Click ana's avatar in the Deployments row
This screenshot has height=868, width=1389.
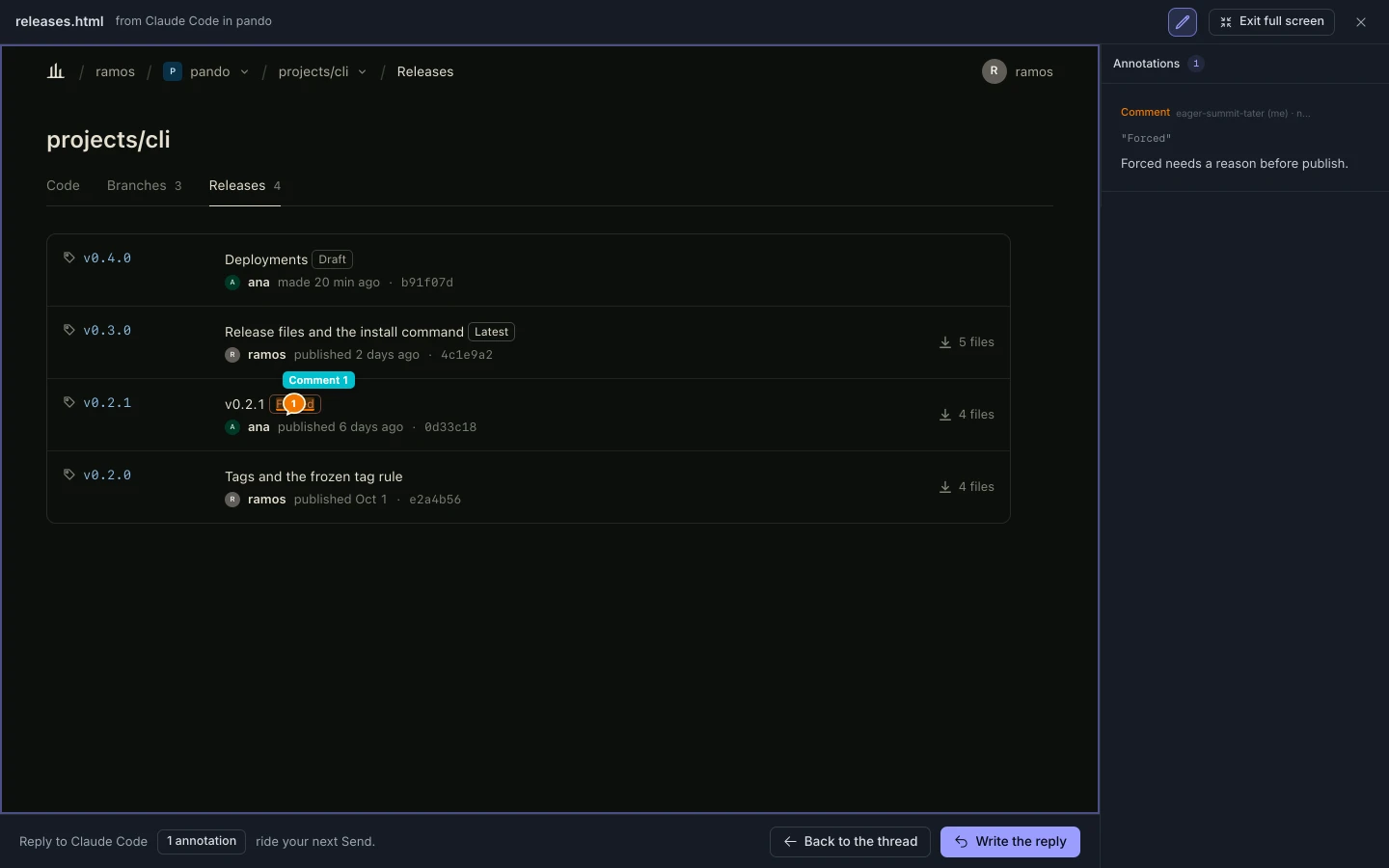click(x=232, y=283)
